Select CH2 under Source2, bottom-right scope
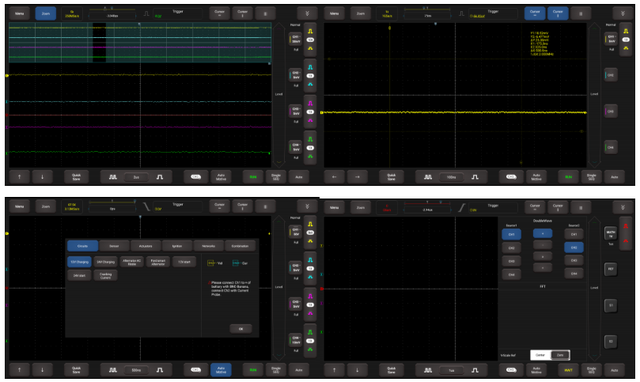 (x=574, y=248)
